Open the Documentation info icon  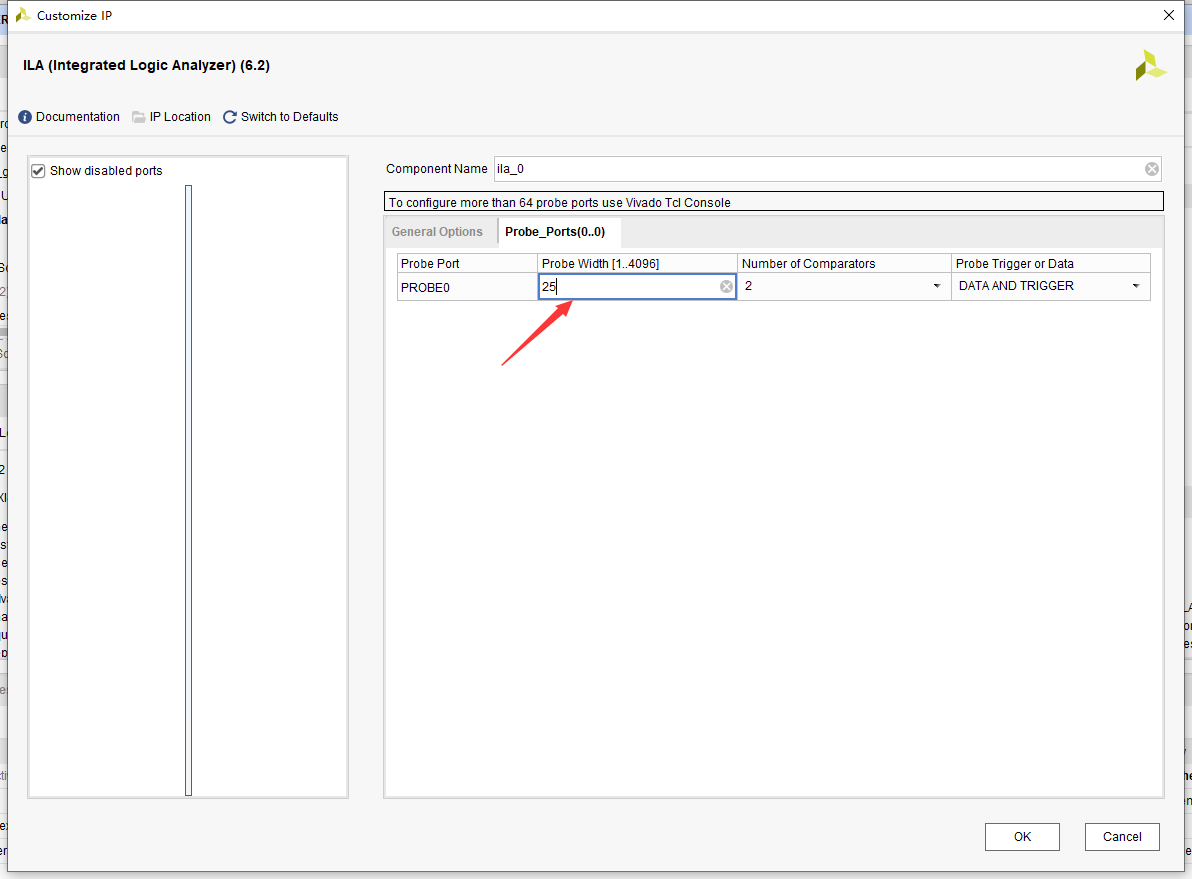tap(25, 117)
